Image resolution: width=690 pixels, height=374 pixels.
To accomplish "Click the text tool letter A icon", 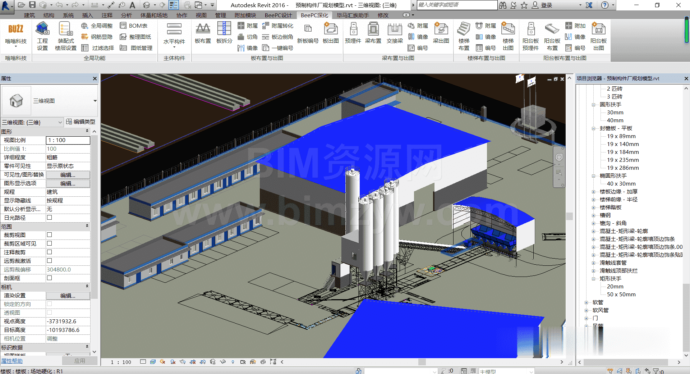I will 132,5.
